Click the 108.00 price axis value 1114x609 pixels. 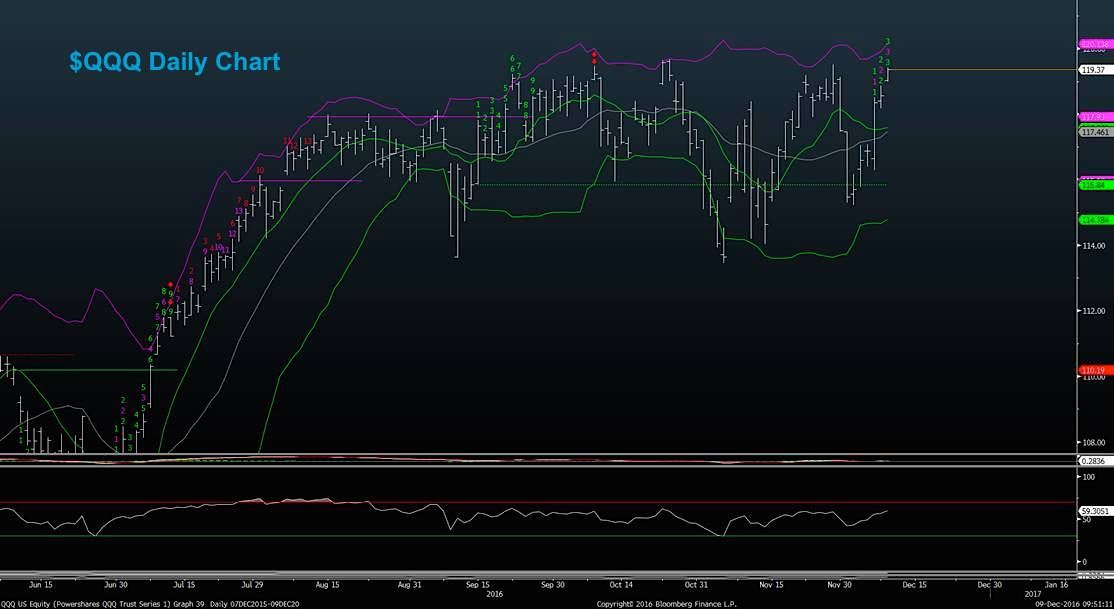point(1092,442)
